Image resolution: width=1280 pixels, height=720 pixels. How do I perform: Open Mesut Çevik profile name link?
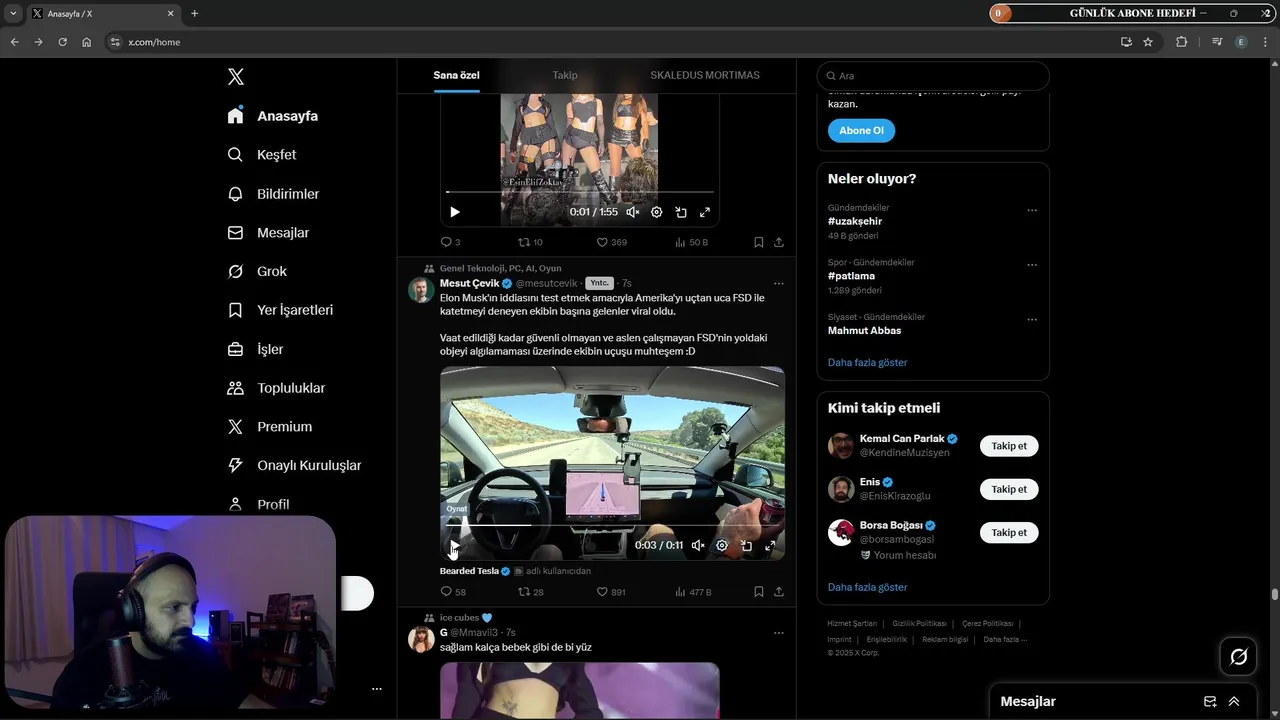click(469, 283)
